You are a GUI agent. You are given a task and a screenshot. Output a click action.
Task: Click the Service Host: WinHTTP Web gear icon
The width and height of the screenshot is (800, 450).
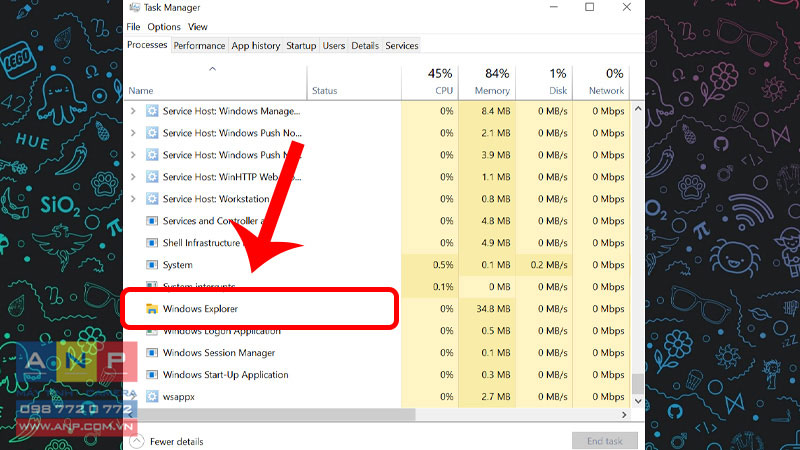152,177
